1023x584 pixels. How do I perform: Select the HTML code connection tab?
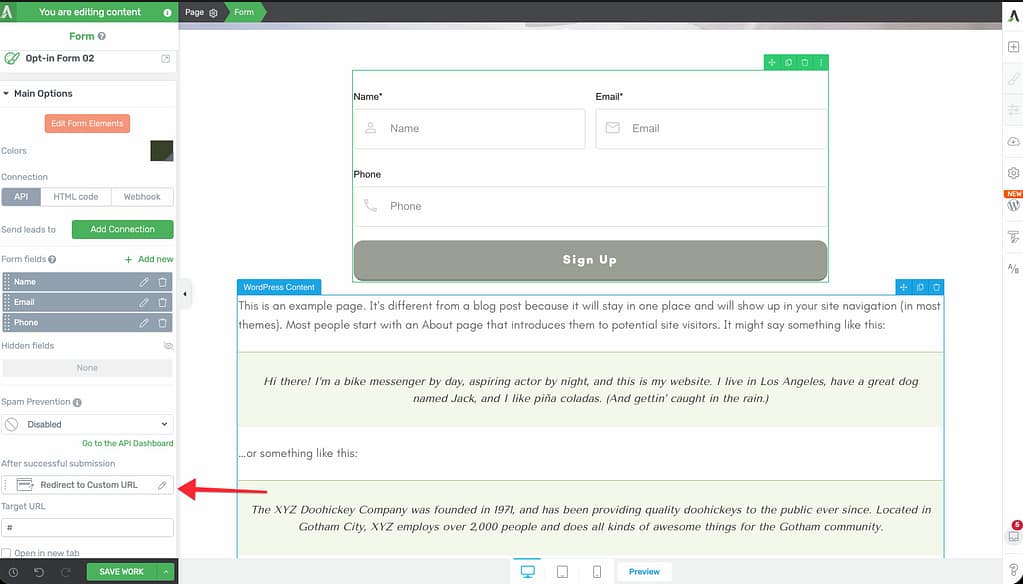(x=75, y=197)
